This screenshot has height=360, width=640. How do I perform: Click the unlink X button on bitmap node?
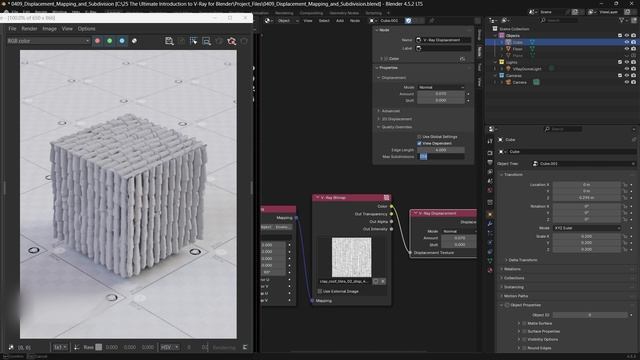pos(383,281)
